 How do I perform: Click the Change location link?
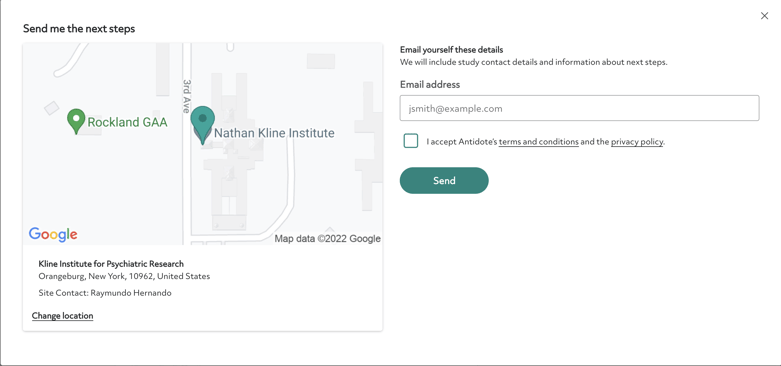[62, 316]
